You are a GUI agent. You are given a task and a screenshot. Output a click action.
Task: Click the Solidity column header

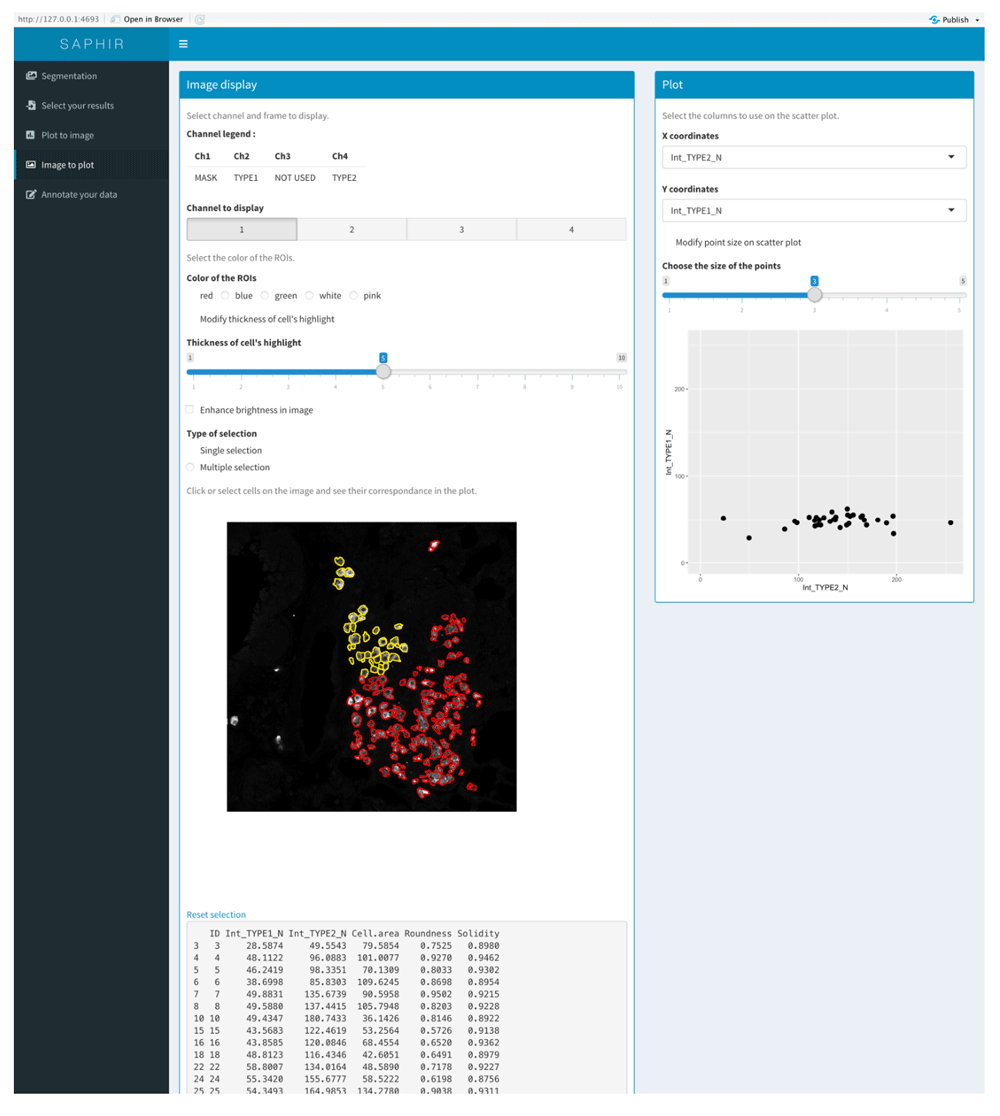click(478, 933)
